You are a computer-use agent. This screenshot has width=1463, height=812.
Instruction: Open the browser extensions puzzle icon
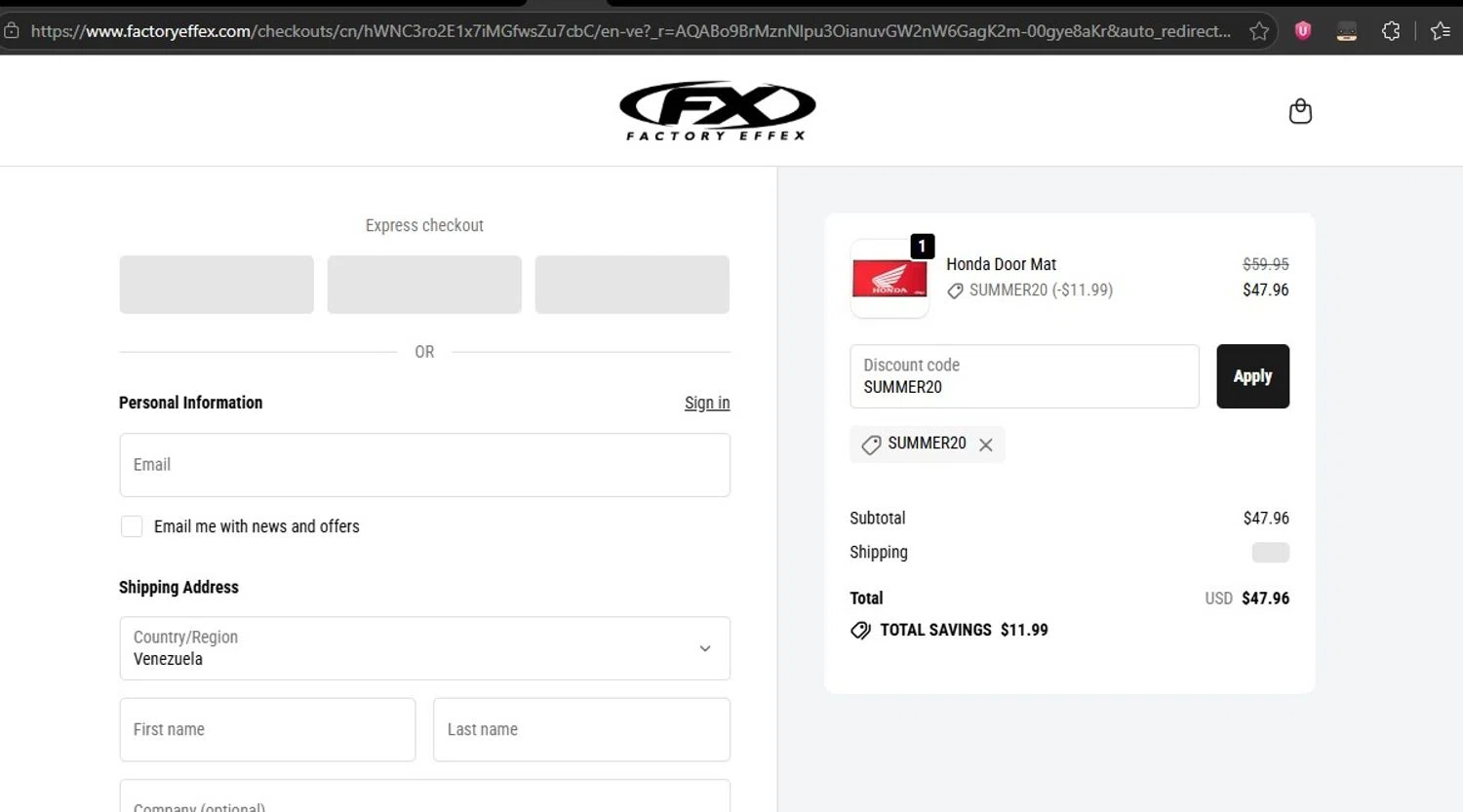pyautogui.click(x=1391, y=31)
